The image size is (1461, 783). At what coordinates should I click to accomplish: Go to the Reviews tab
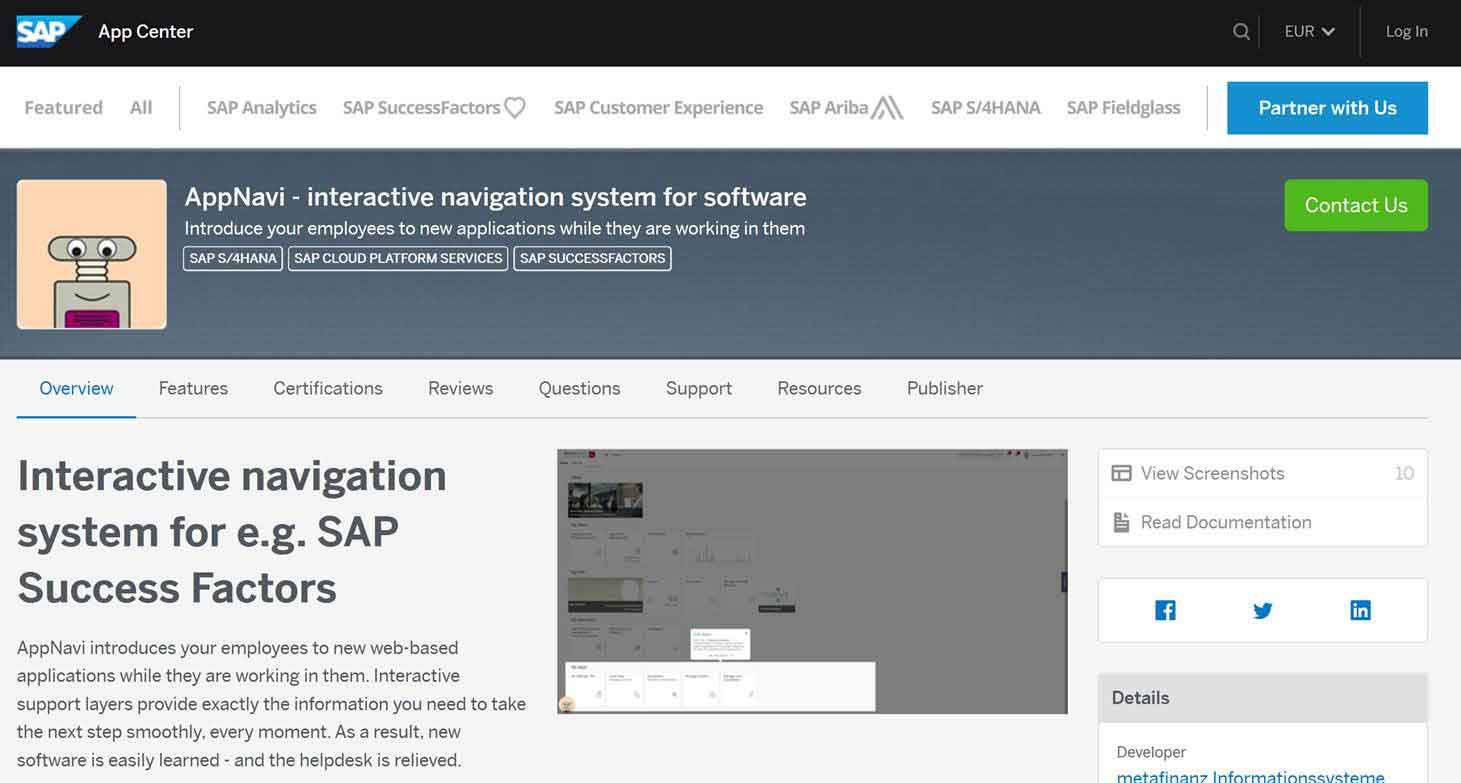pos(460,388)
